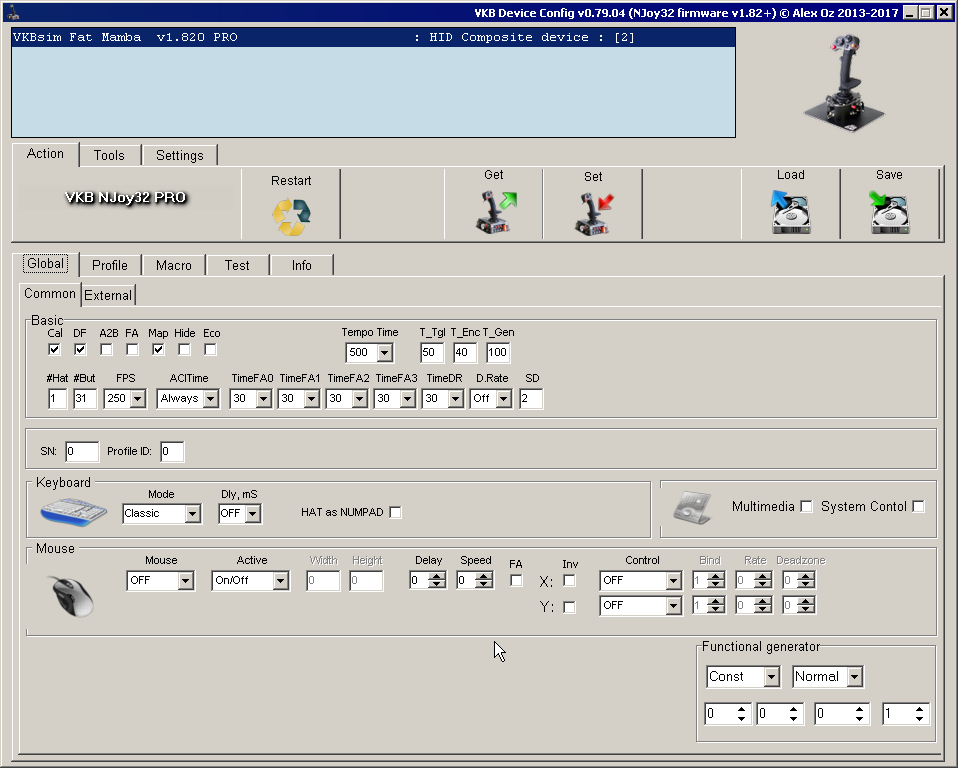
Task: Open the Functional generator Const dropdown
Action: point(771,677)
